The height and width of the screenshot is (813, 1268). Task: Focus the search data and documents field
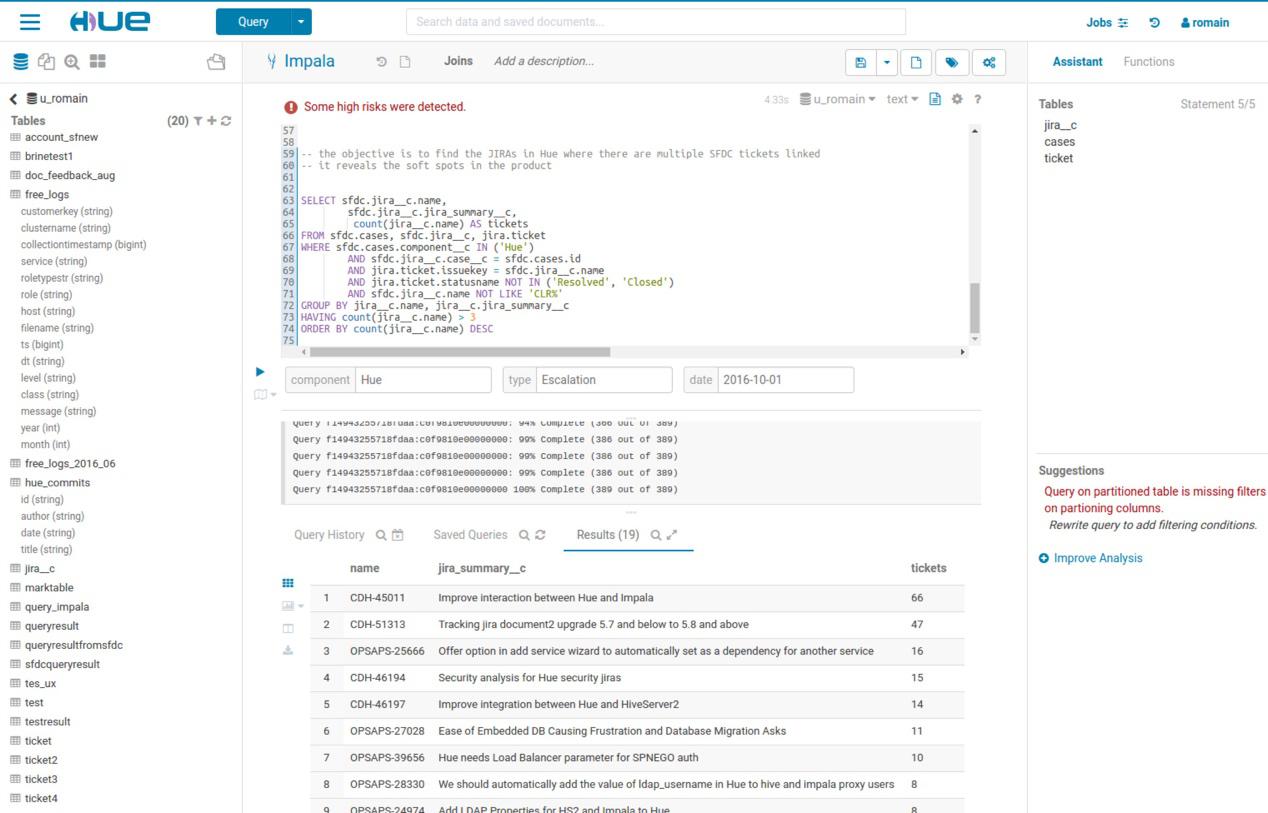[655, 22]
